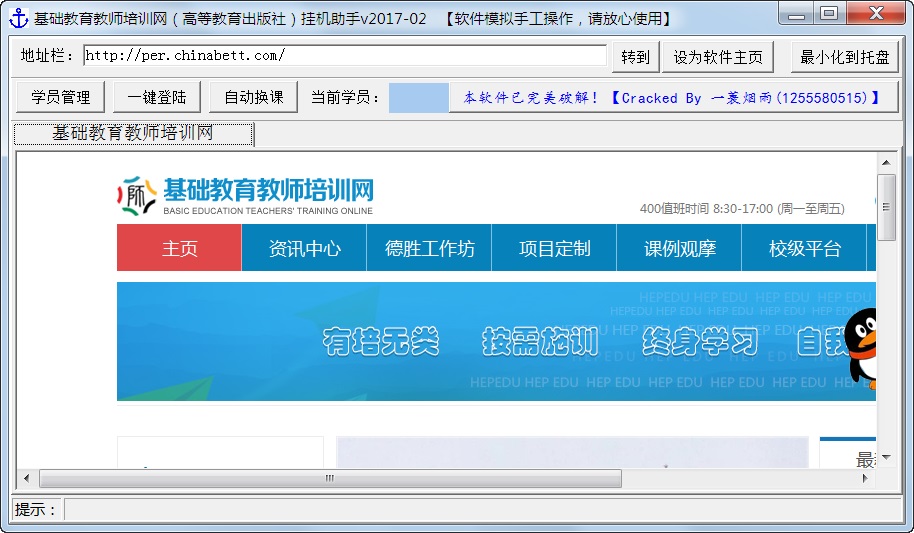This screenshot has height=533, width=914.
Task: Click the blue slogan banner 有培无类
Action: [x=496, y=342]
